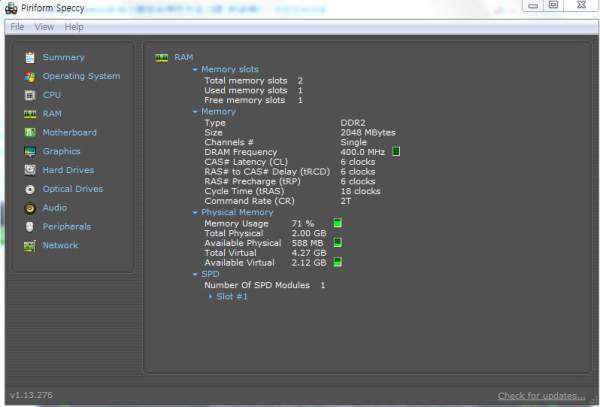Open the File menu
The height and width of the screenshot is (407, 600).
(17, 27)
